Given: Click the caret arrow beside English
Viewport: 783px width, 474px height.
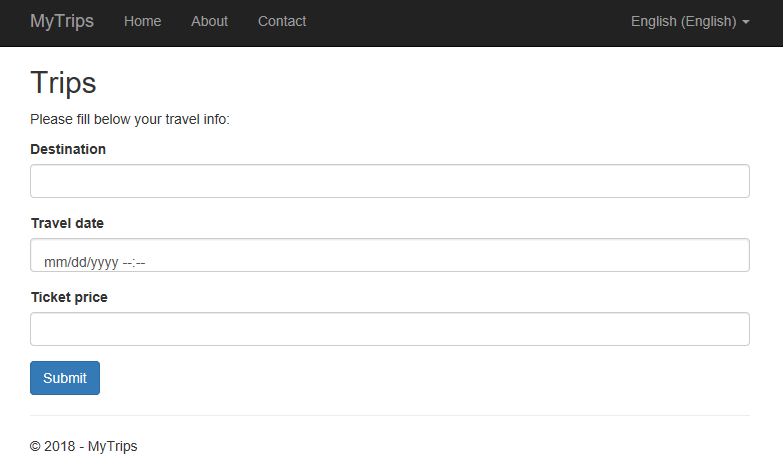Looking at the screenshot, I should (x=746, y=22).
